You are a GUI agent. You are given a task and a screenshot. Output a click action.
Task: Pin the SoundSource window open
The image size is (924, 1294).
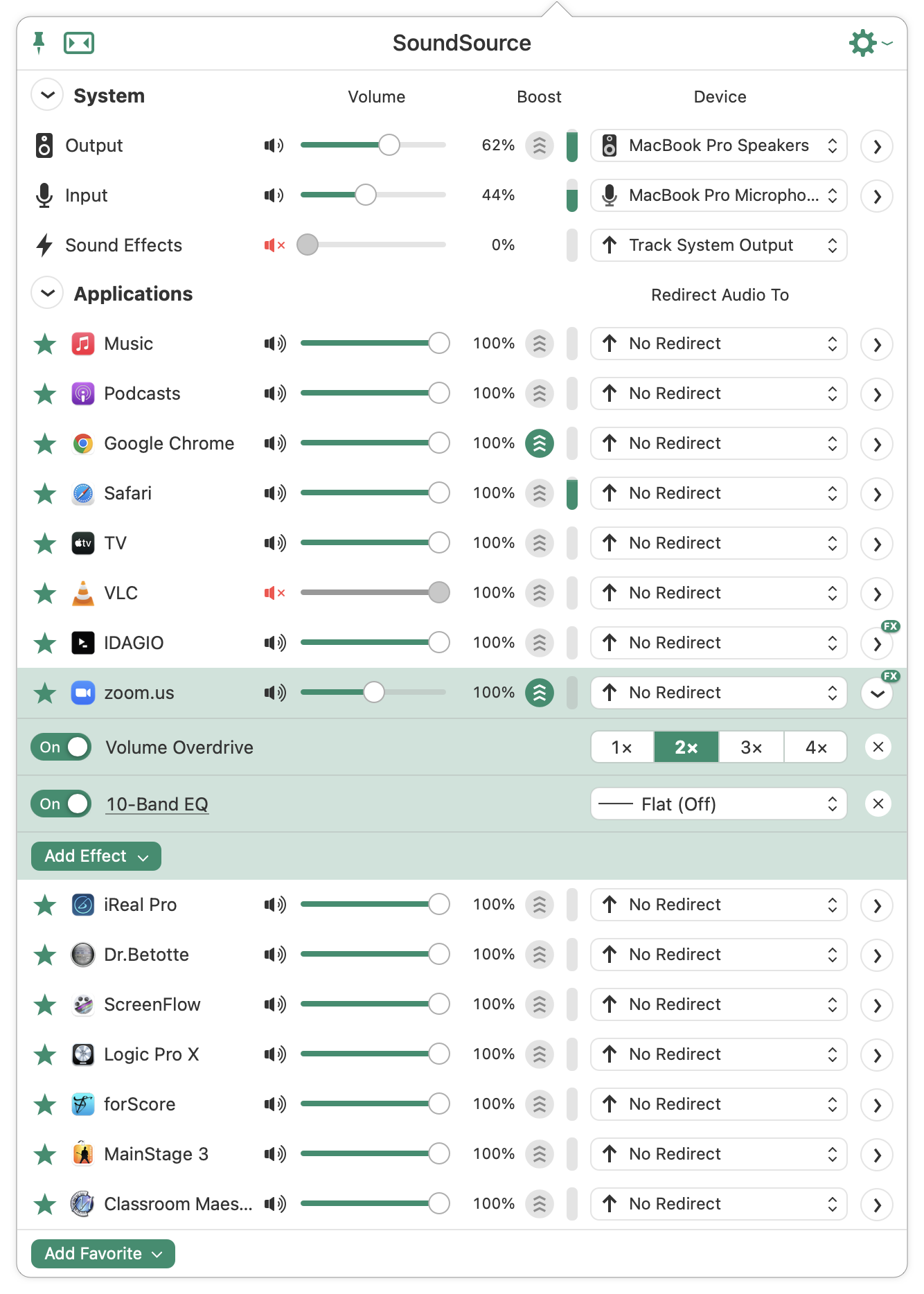tap(39, 43)
